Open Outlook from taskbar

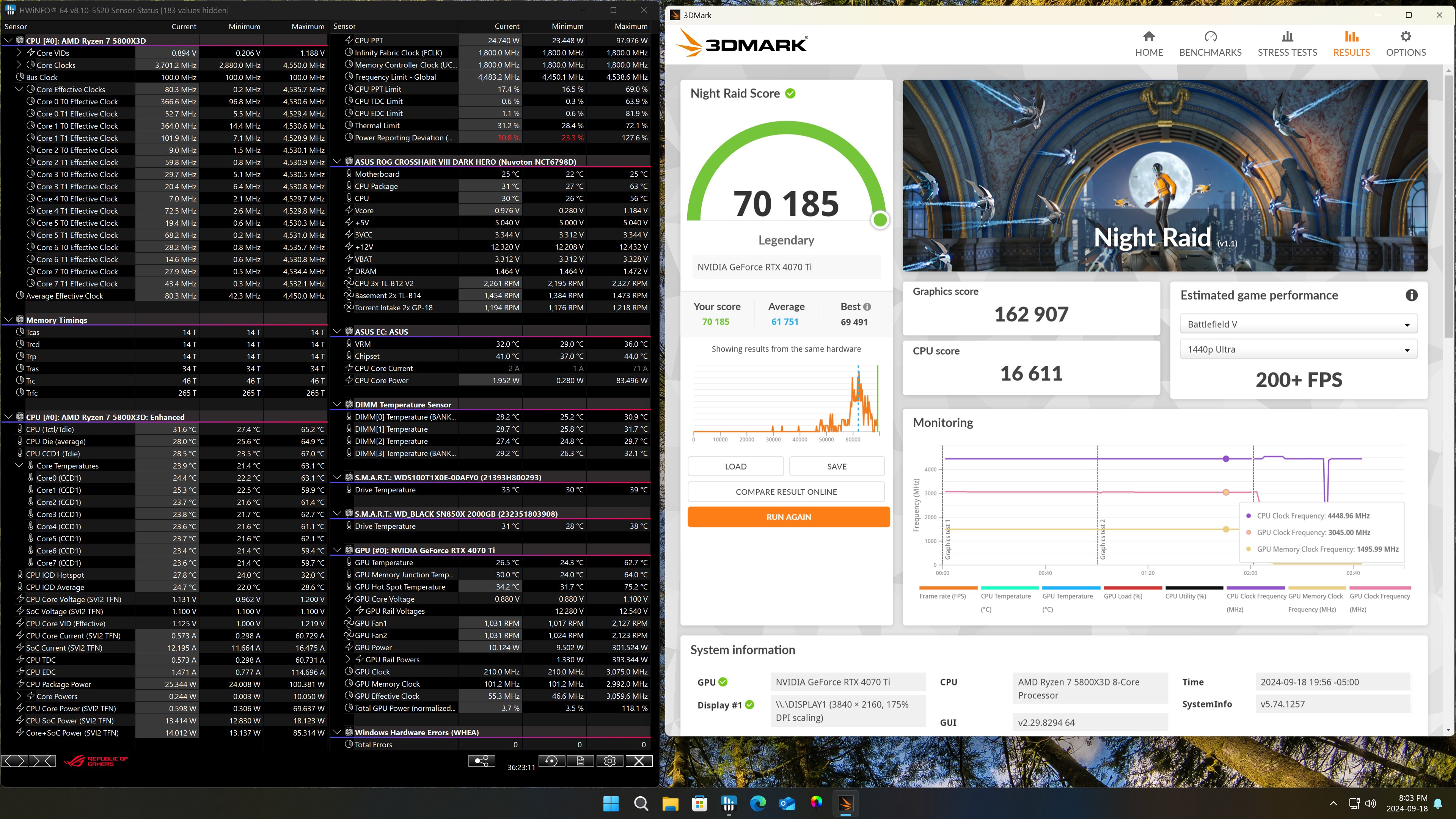[x=787, y=803]
